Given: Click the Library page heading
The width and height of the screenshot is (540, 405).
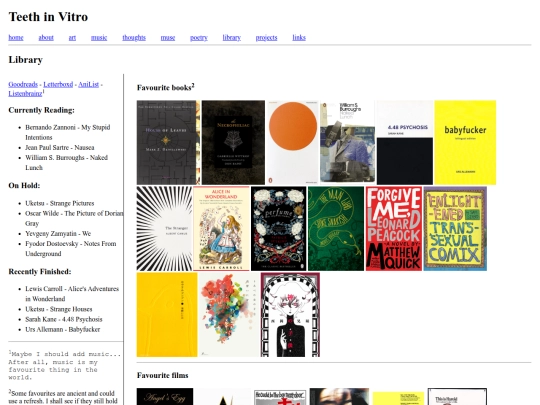Looking at the screenshot, I should [25, 60].
